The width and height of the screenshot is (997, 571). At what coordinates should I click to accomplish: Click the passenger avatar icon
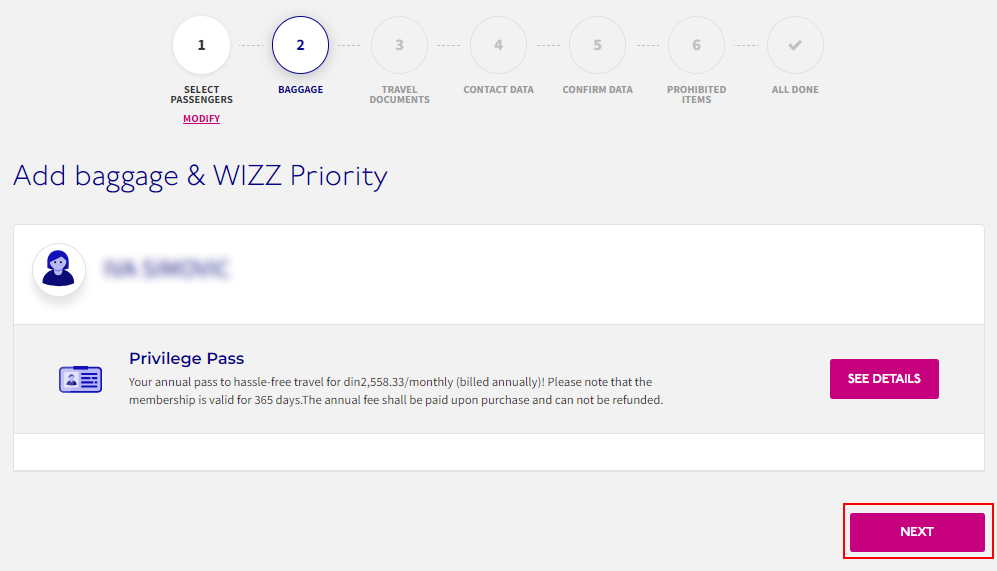(x=59, y=269)
